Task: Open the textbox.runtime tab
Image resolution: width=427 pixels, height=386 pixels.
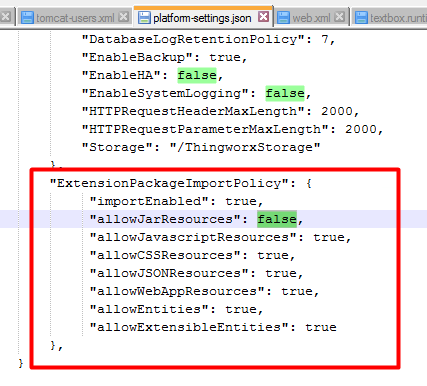Action: click(398, 18)
